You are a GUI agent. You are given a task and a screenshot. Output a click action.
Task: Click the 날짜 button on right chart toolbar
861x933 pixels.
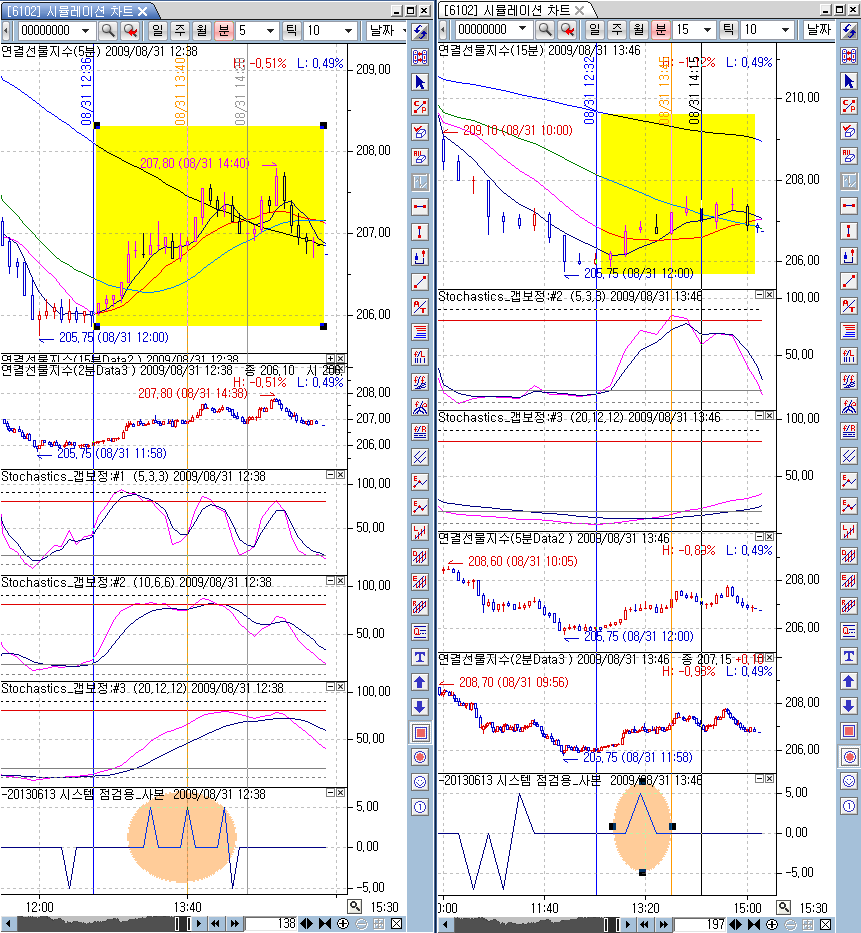point(819,29)
